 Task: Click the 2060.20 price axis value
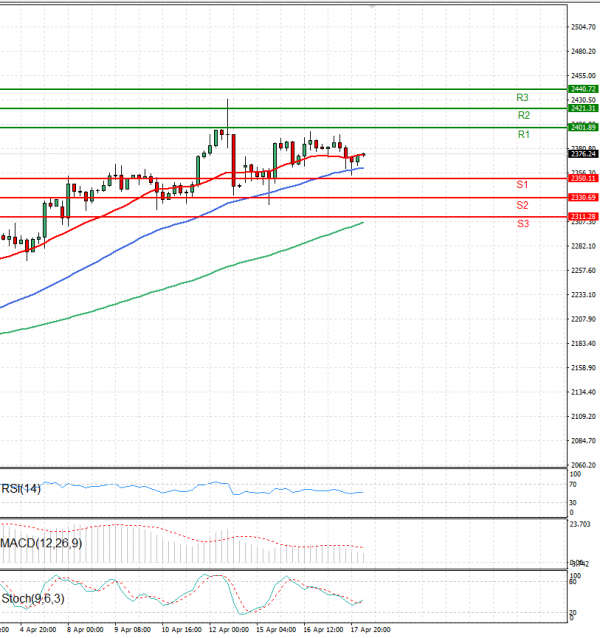[583, 465]
